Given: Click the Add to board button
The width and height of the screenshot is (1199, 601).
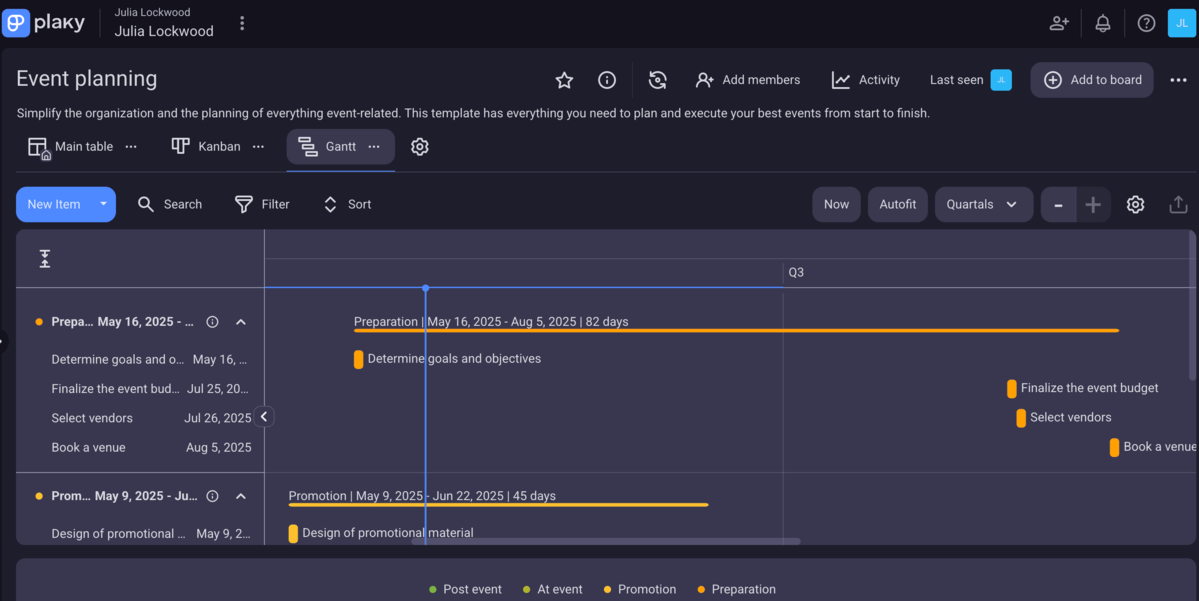Looking at the screenshot, I should coord(1091,80).
